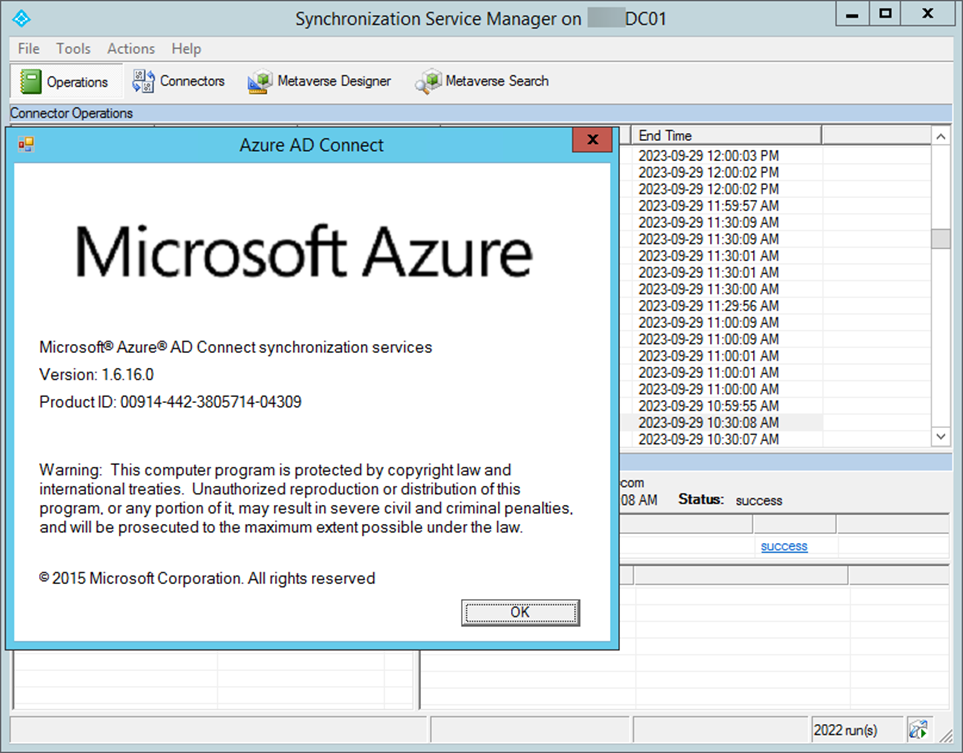The image size is (963, 753).
Task: Close the Azure AD Connect dialog
Action: click(592, 141)
